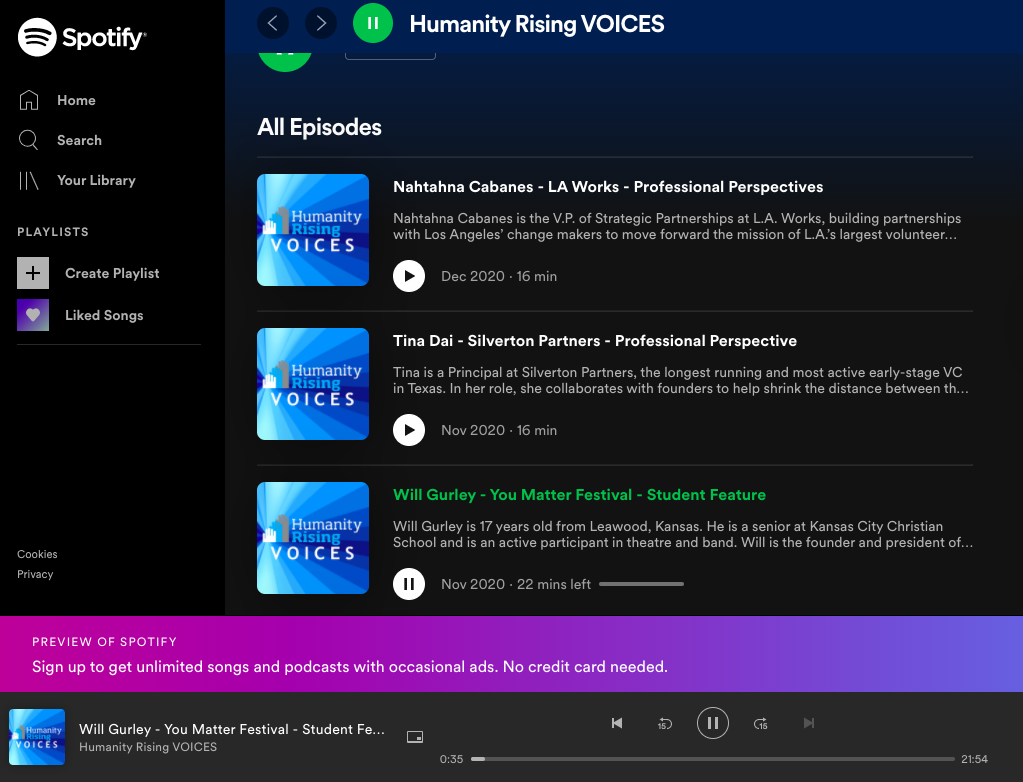Pause the Will Gurley episode in list

(409, 584)
